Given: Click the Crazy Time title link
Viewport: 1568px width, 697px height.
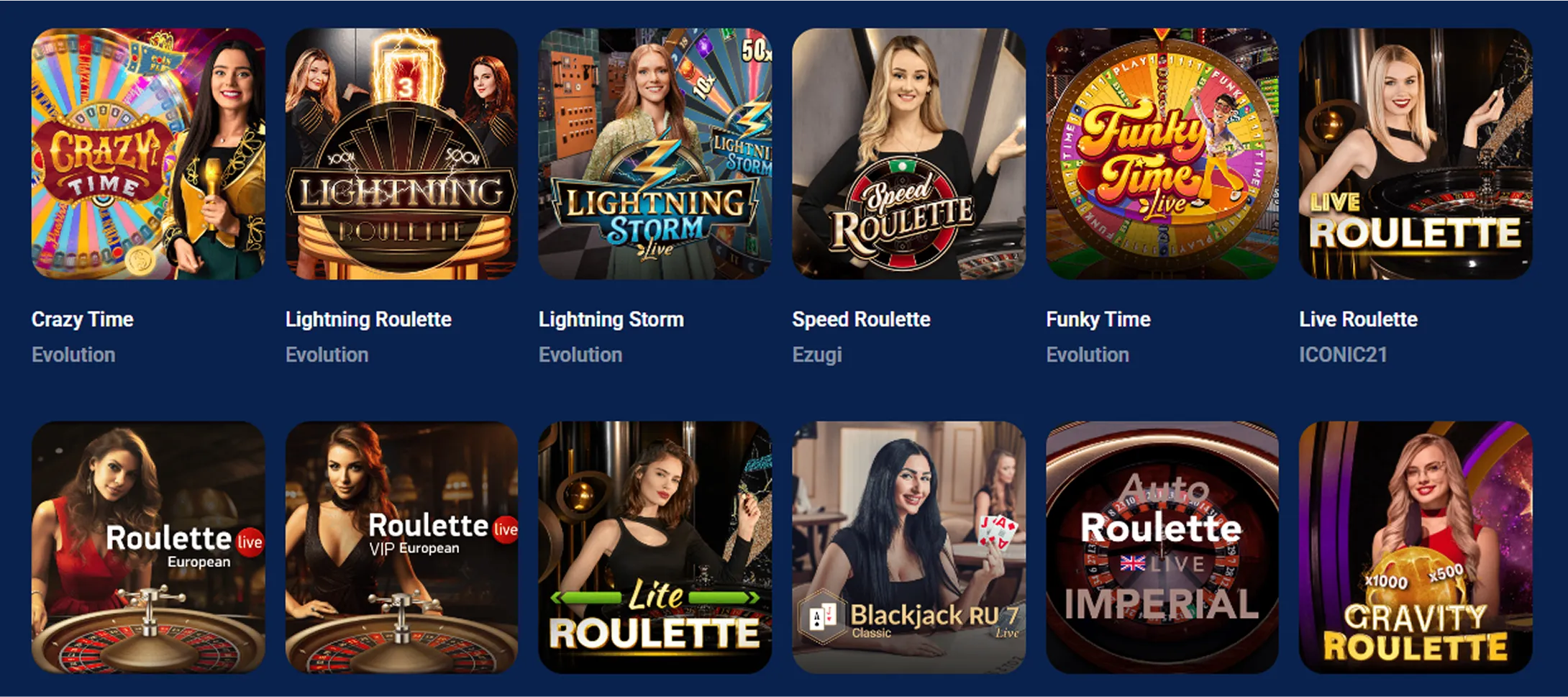Looking at the screenshot, I should (83, 319).
